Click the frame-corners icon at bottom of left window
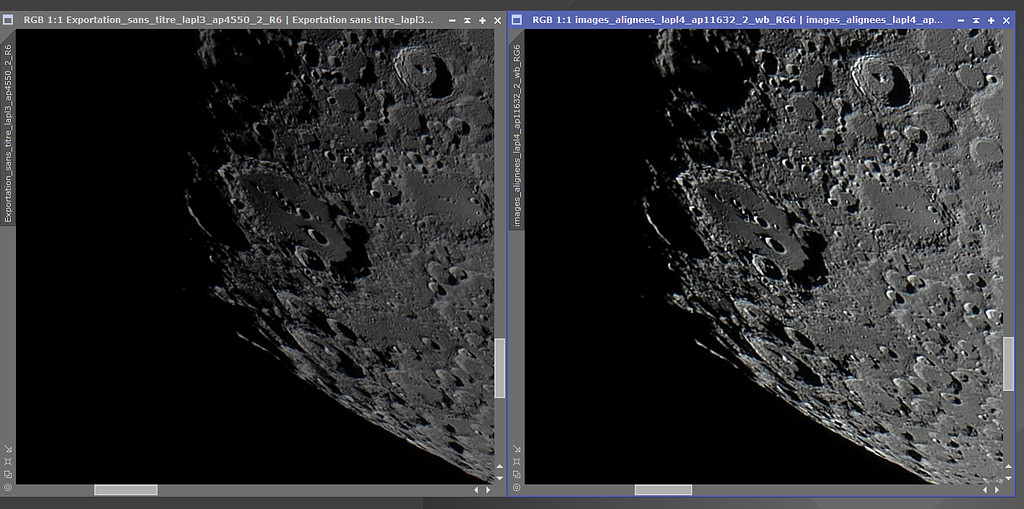The image size is (1024, 509). [8, 462]
